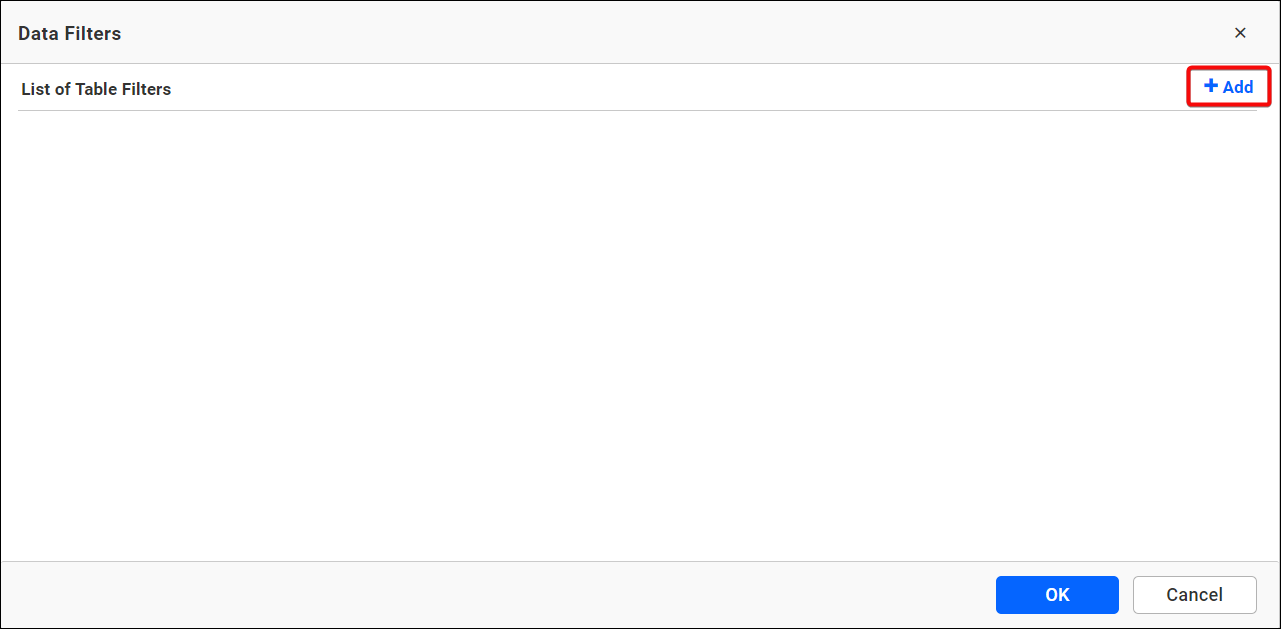Click the Data Filters title text
Image resolution: width=1281 pixels, height=629 pixels.
(x=69, y=33)
